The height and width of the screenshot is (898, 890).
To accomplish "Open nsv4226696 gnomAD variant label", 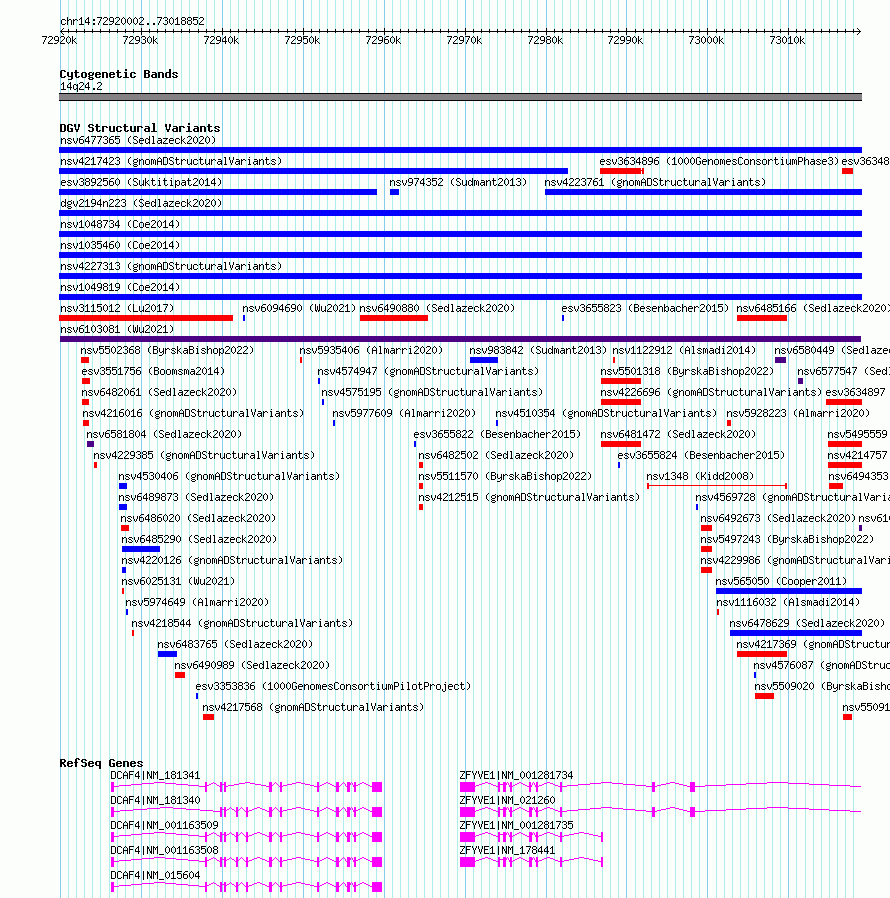I will click(x=711, y=392).
